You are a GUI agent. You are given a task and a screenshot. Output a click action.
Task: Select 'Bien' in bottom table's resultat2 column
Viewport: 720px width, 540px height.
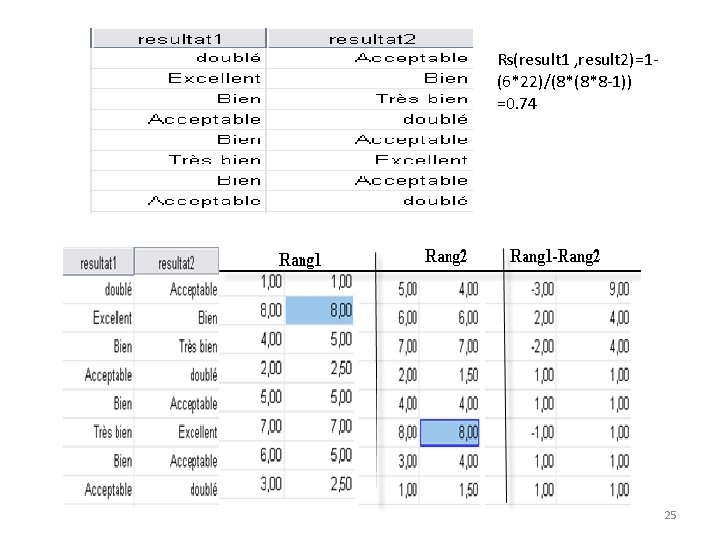click(x=208, y=318)
